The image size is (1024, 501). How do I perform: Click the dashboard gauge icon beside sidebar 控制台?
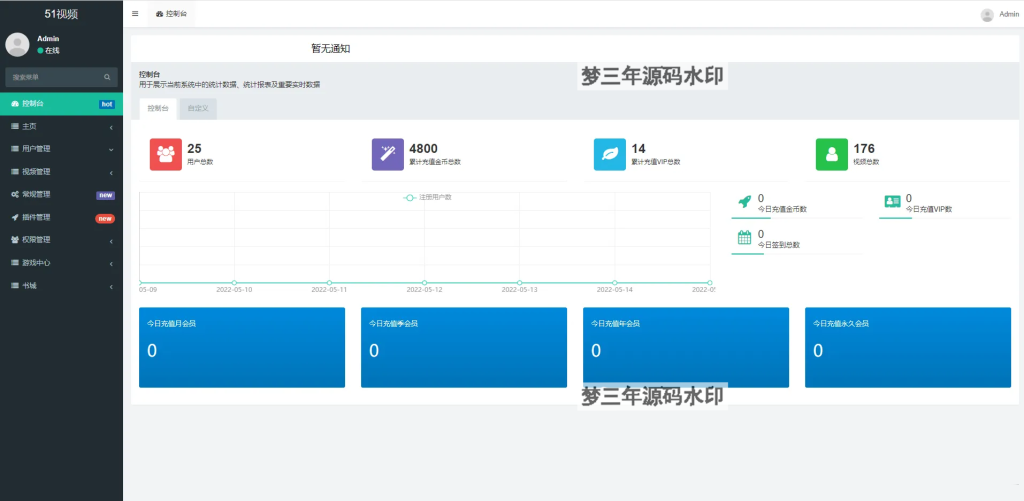coord(15,104)
